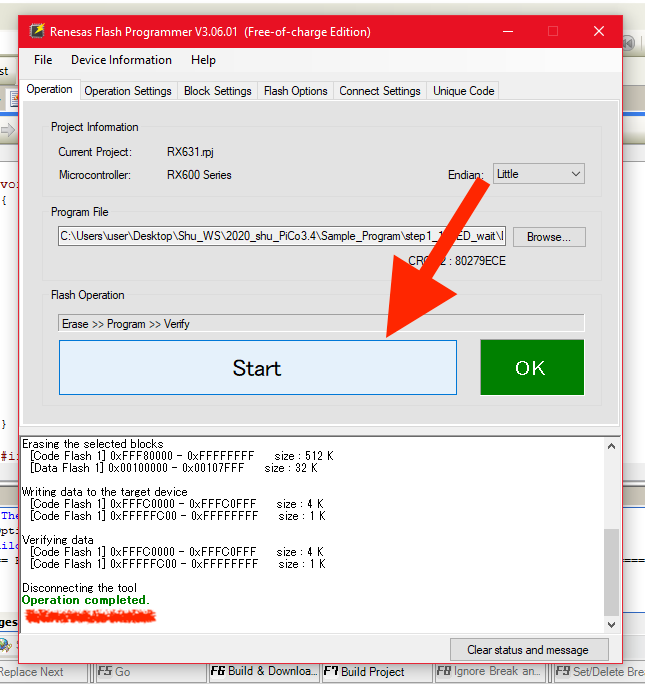645x684 pixels.
Task: Go to the Unique Code tab
Action: tap(463, 91)
